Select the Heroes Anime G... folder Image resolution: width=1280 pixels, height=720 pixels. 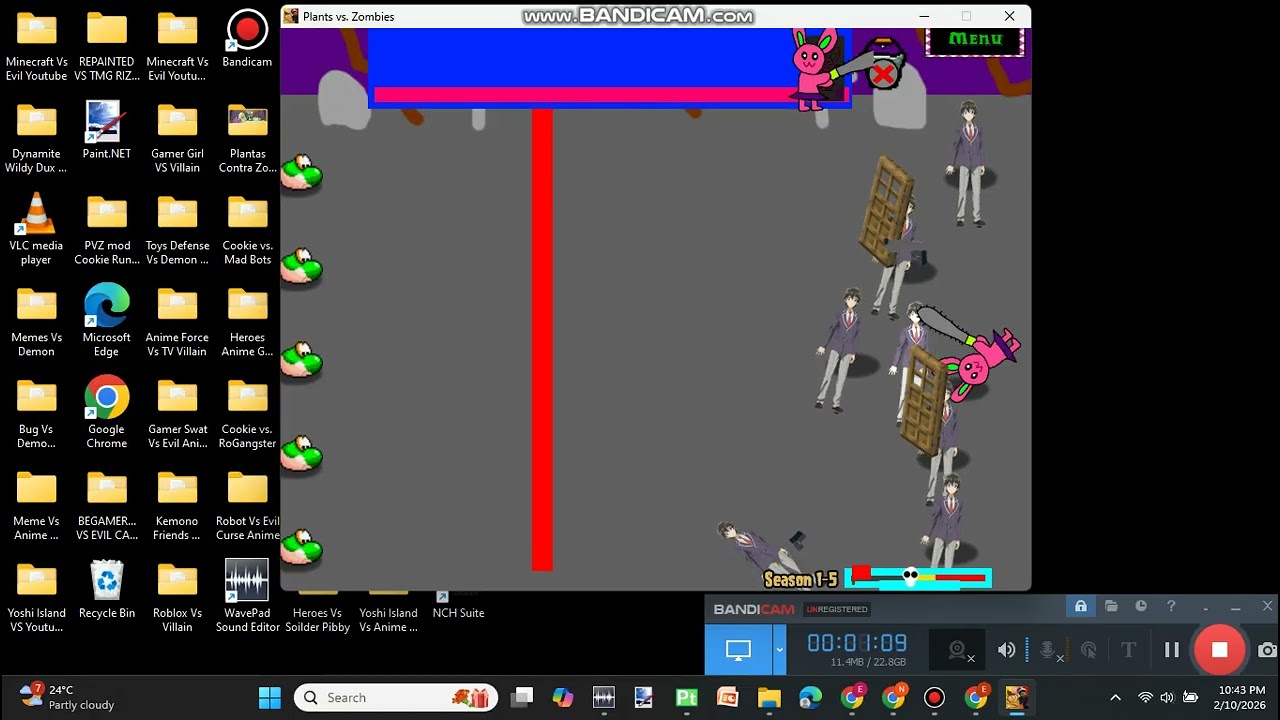247,321
